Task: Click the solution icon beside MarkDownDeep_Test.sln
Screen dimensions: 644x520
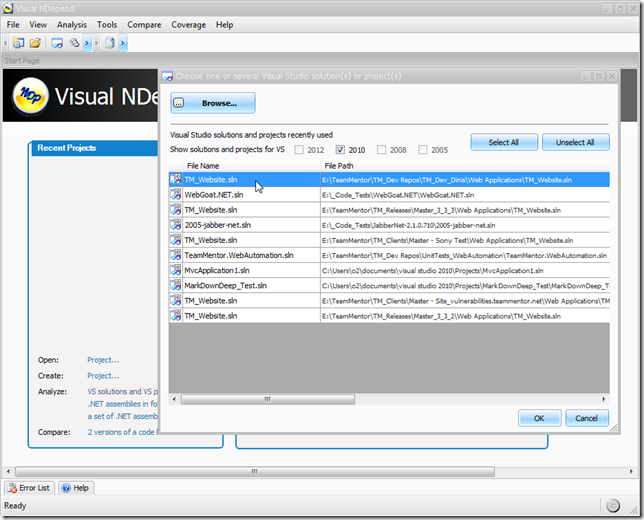Action: [176, 285]
